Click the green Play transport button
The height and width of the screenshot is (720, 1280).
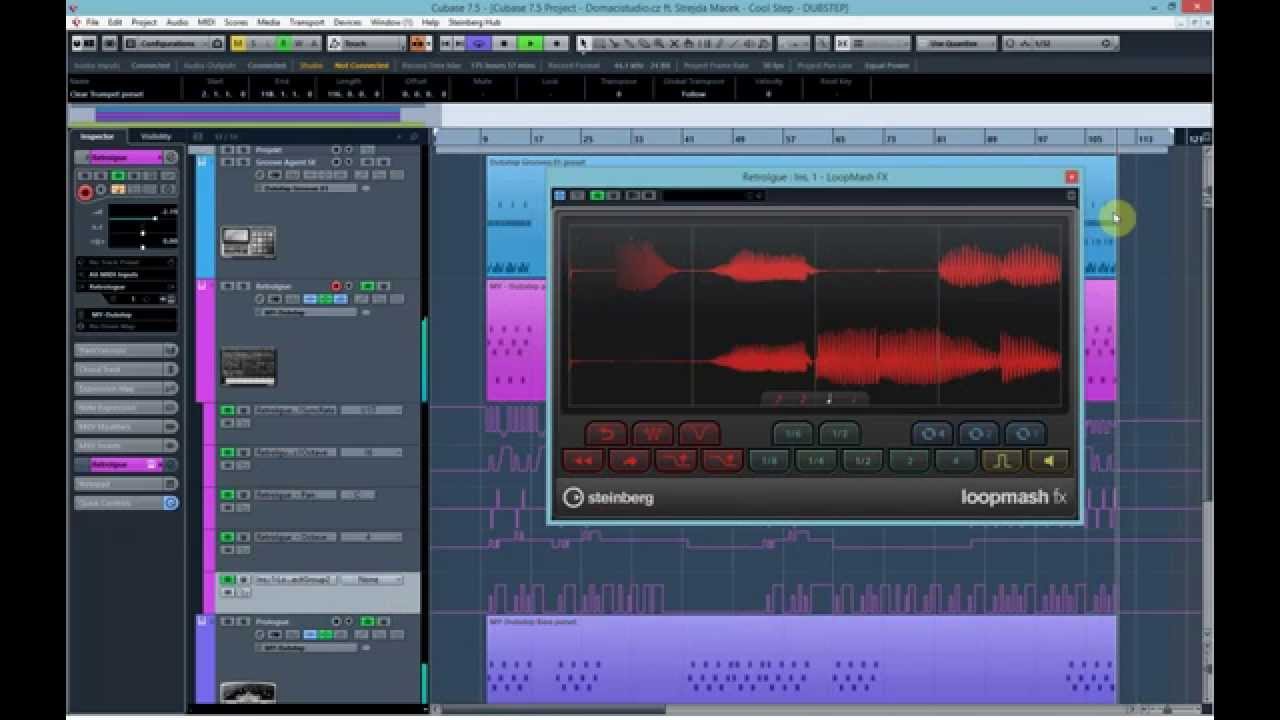(530, 43)
